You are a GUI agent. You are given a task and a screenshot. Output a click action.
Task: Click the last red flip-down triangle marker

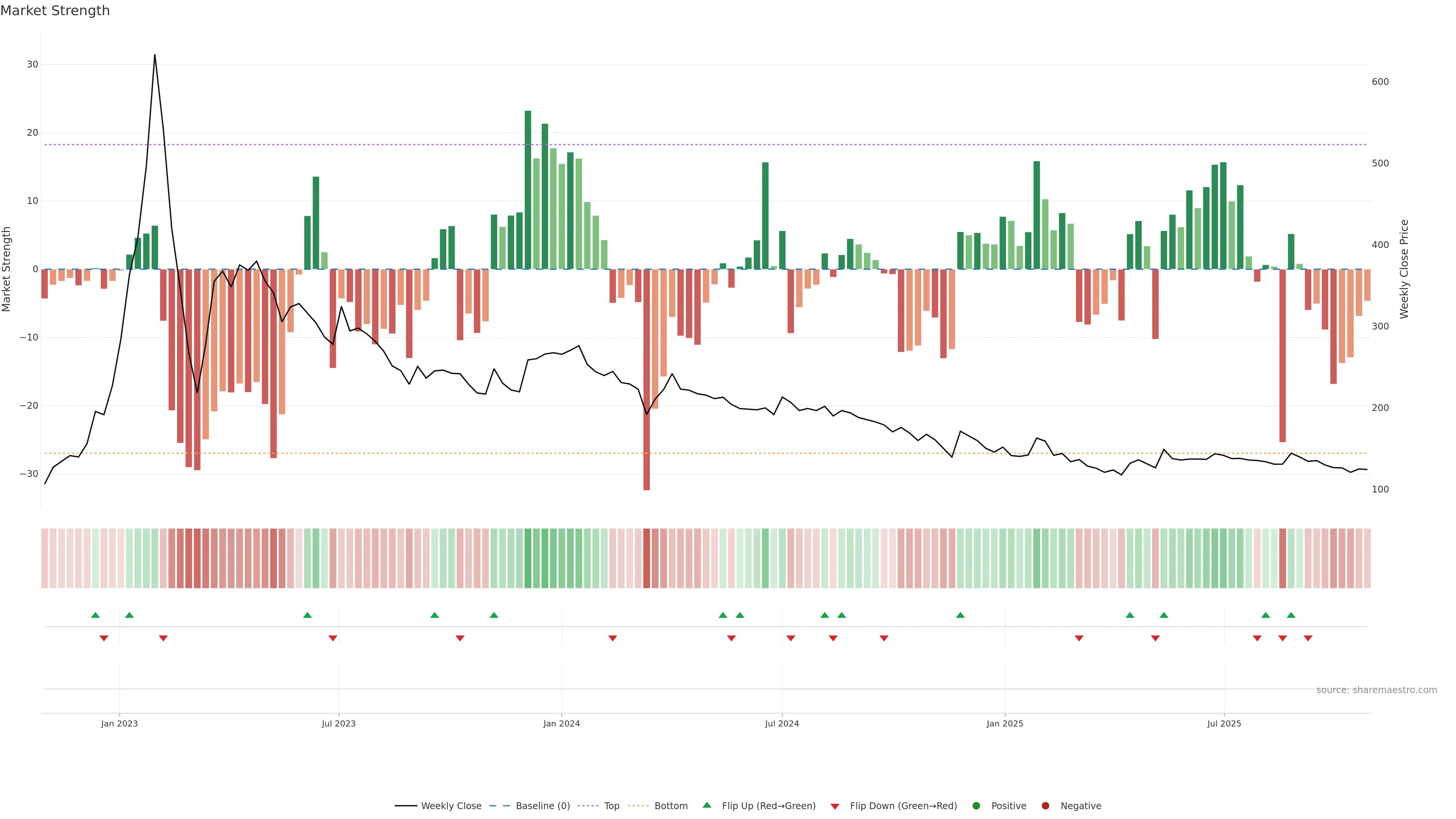pyautogui.click(x=1308, y=638)
